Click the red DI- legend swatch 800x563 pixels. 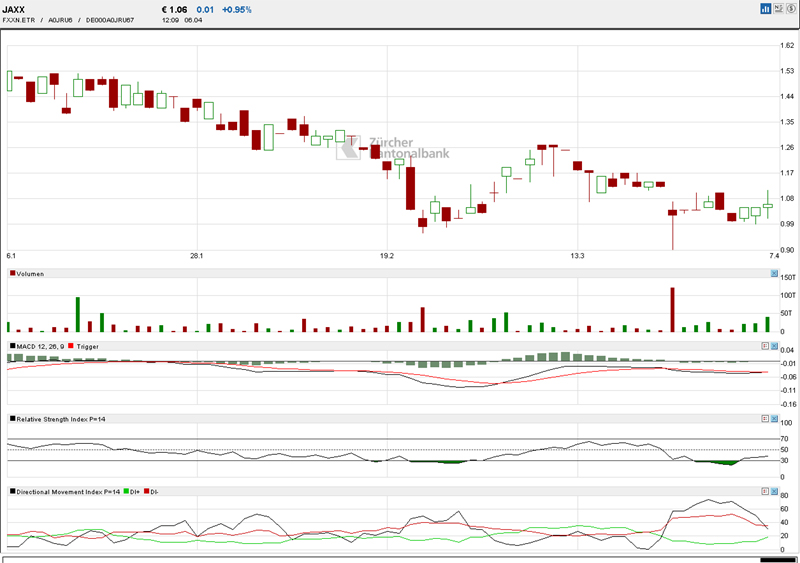(x=147, y=491)
